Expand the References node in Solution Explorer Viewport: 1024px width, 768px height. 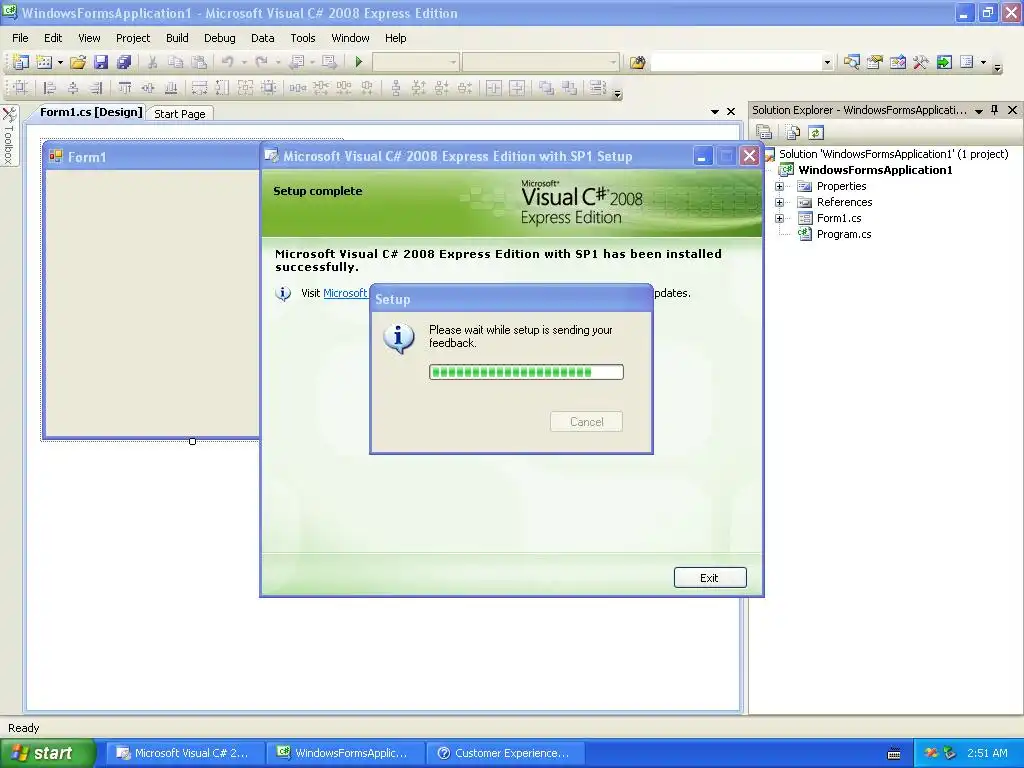(x=779, y=202)
